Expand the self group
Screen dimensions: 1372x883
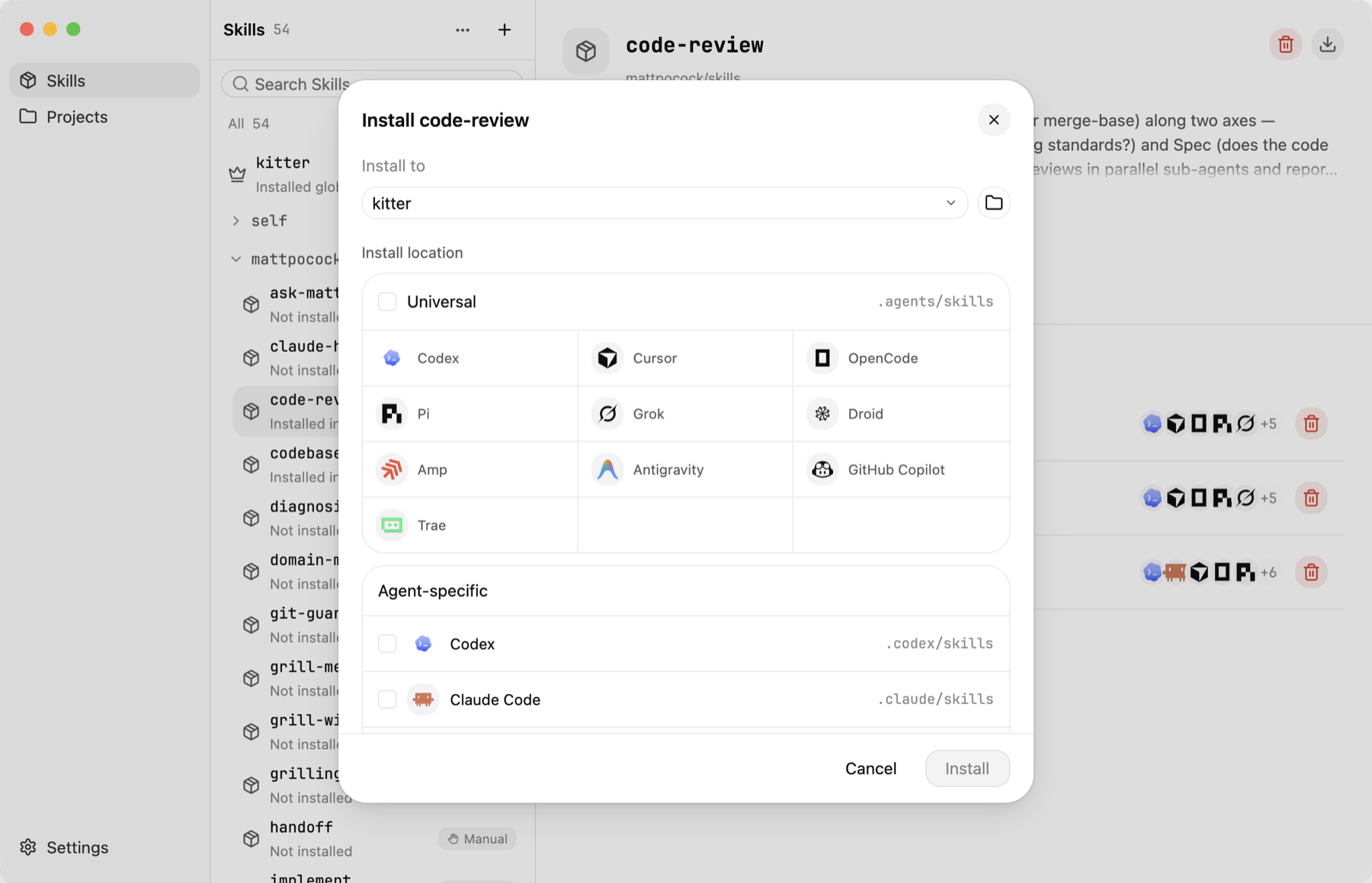tap(236, 221)
